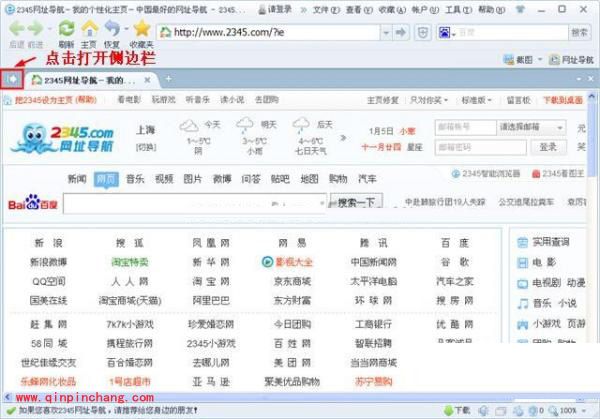Open the sidebar toggle icon beside tabs
The image size is (600, 419).
coord(12,79)
